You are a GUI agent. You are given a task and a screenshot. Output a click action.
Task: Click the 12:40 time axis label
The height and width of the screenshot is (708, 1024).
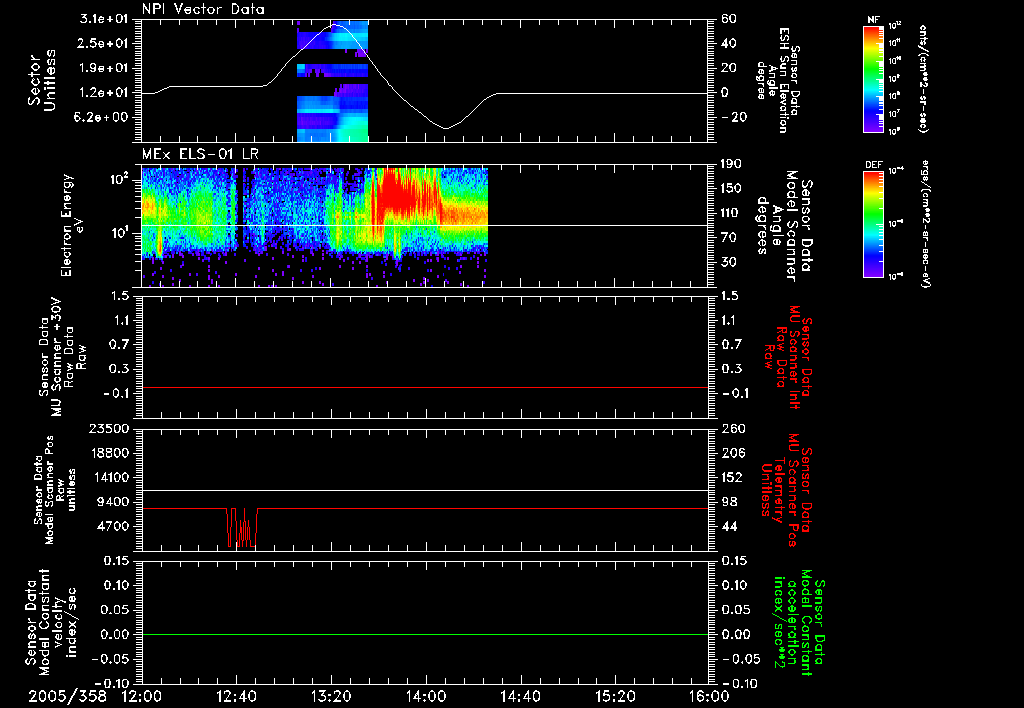(x=236, y=696)
